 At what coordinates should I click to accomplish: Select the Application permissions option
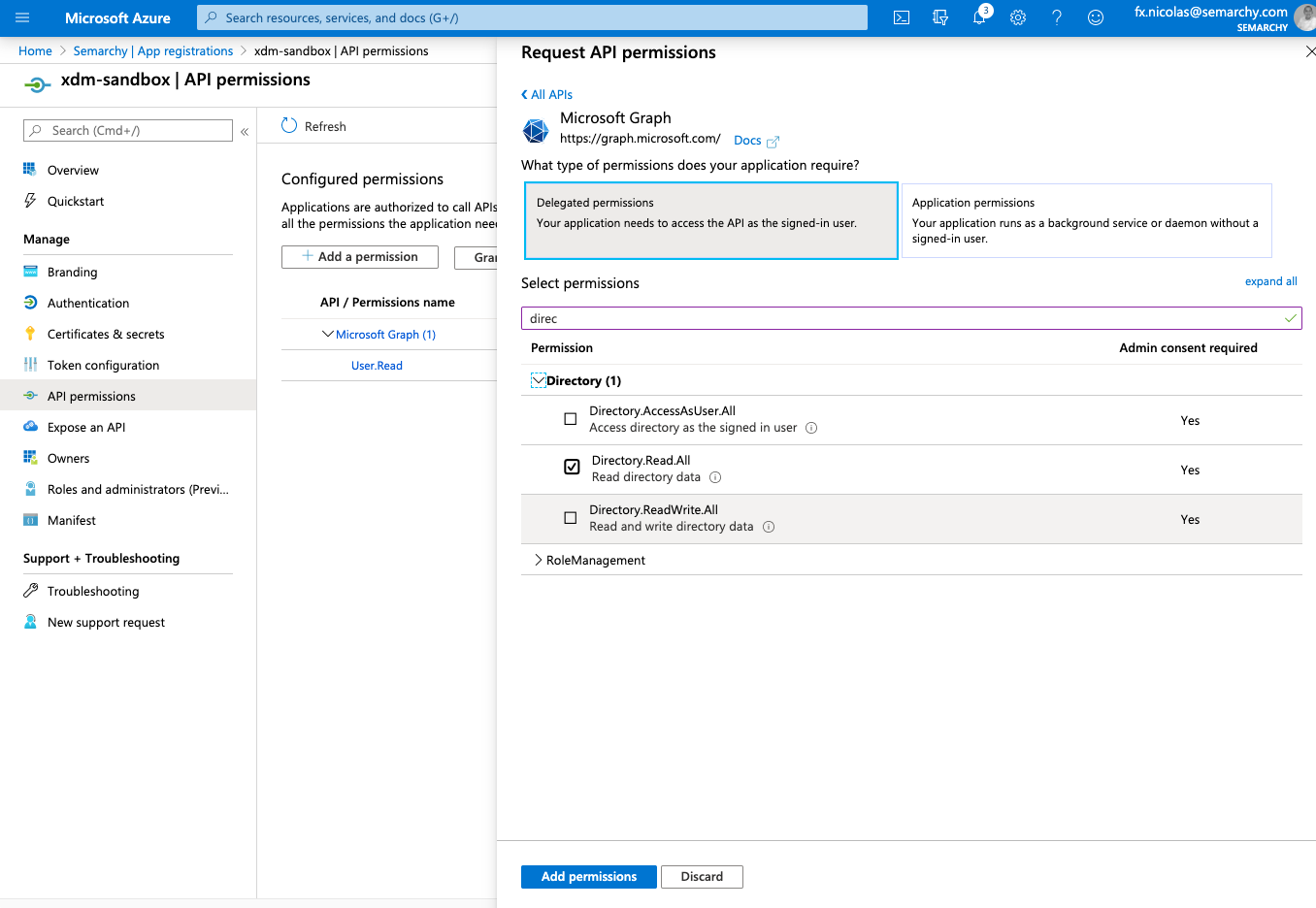[1087, 221]
